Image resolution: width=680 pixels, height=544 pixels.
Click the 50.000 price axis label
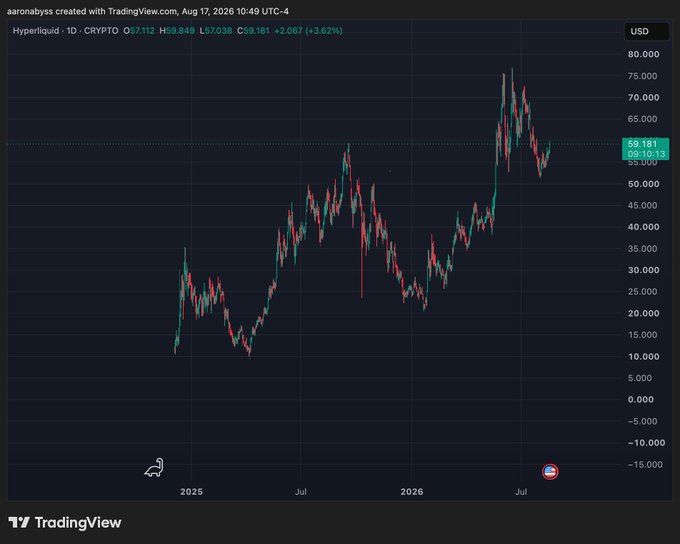[644, 184]
